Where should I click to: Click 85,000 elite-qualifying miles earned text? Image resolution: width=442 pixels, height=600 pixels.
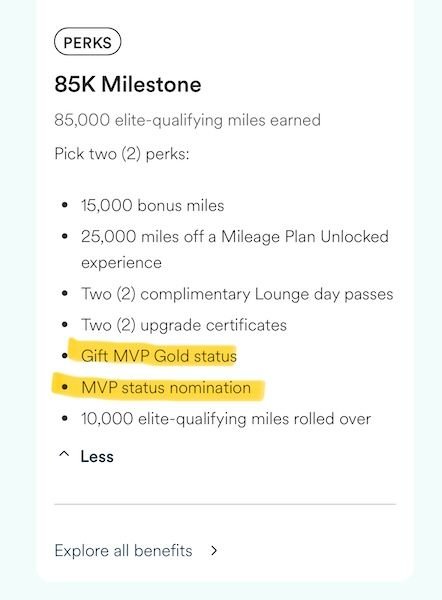[x=188, y=120]
